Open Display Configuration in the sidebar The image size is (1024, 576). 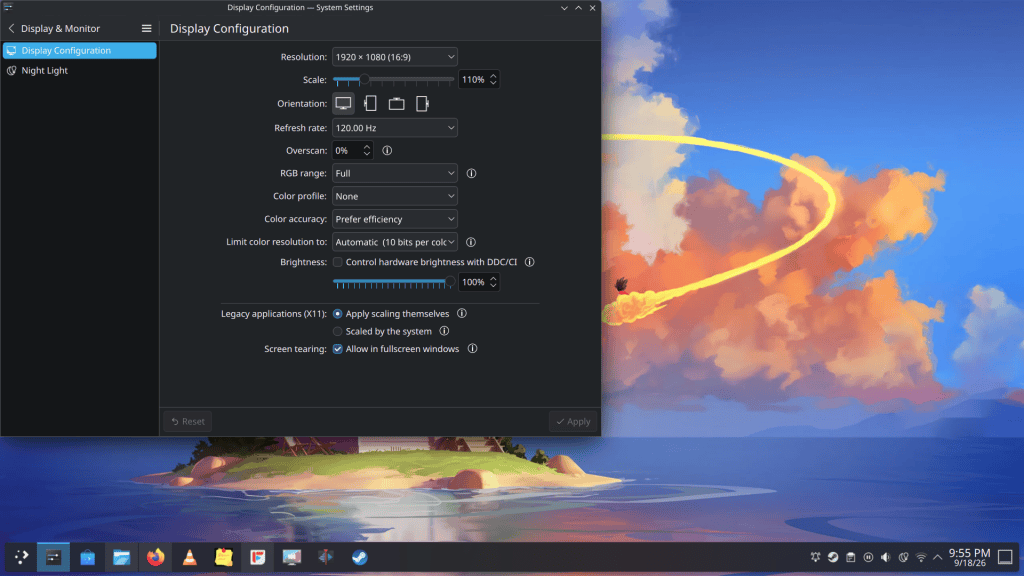[80, 50]
